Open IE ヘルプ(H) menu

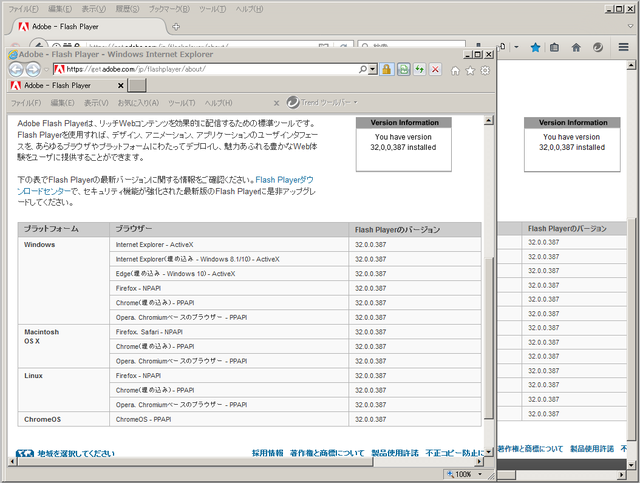click(x=218, y=103)
